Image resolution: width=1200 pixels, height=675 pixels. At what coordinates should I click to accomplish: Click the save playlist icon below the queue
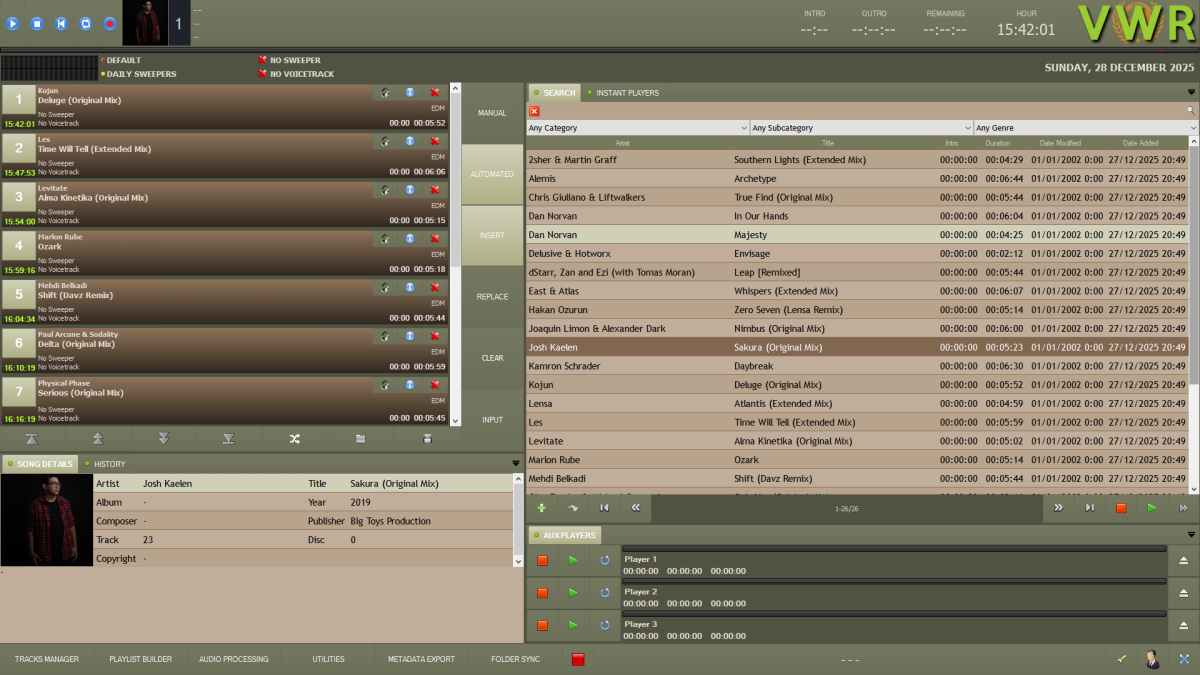pos(427,438)
